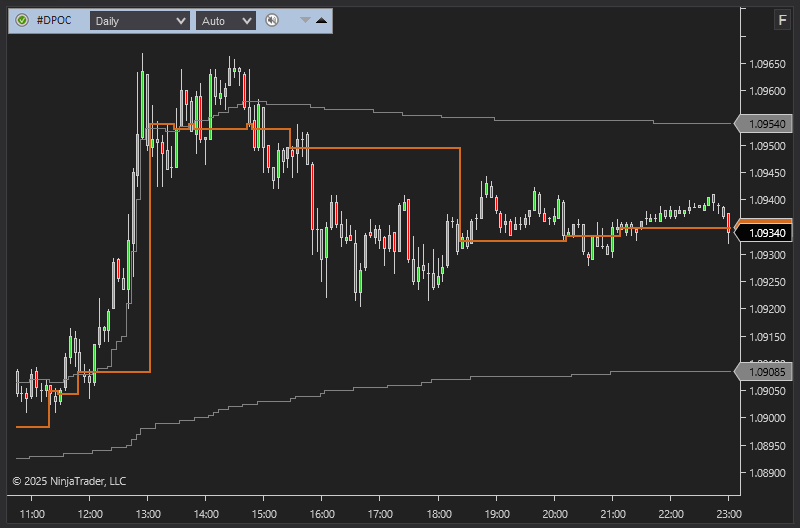The height and width of the screenshot is (528, 800).
Task: Mute sound with the speaker icon
Action: [x=272, y=20]
